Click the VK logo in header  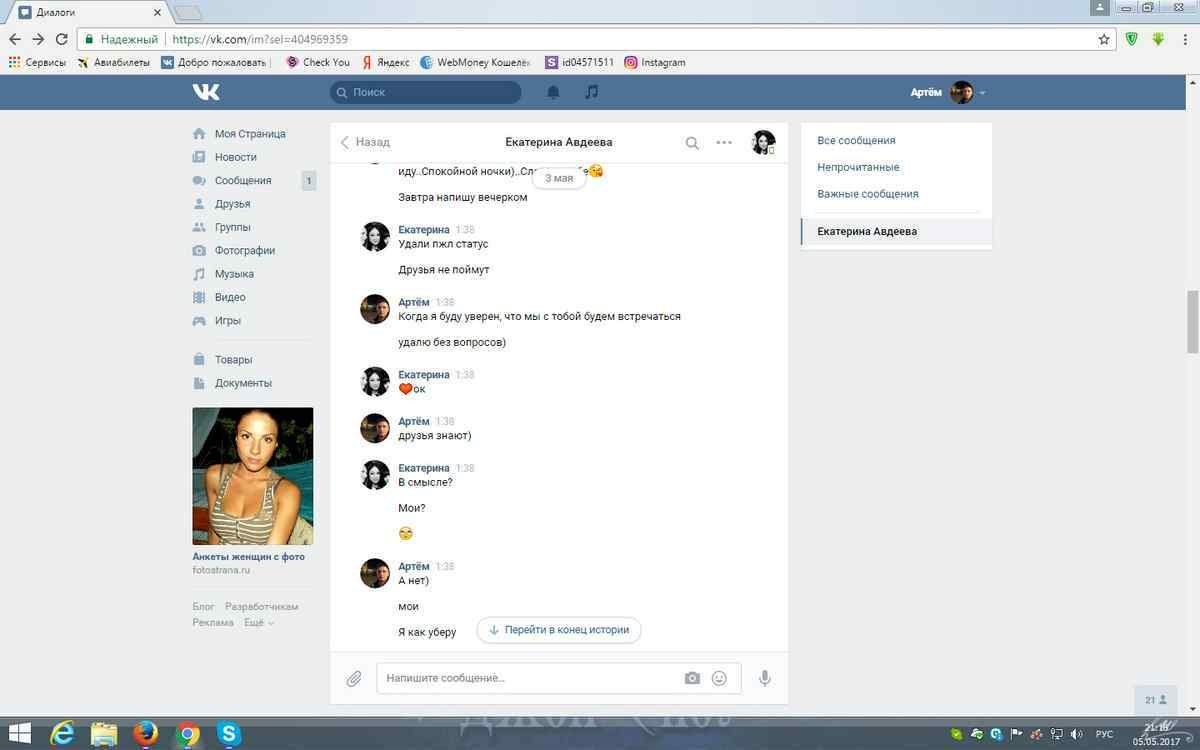pos(206,92)
